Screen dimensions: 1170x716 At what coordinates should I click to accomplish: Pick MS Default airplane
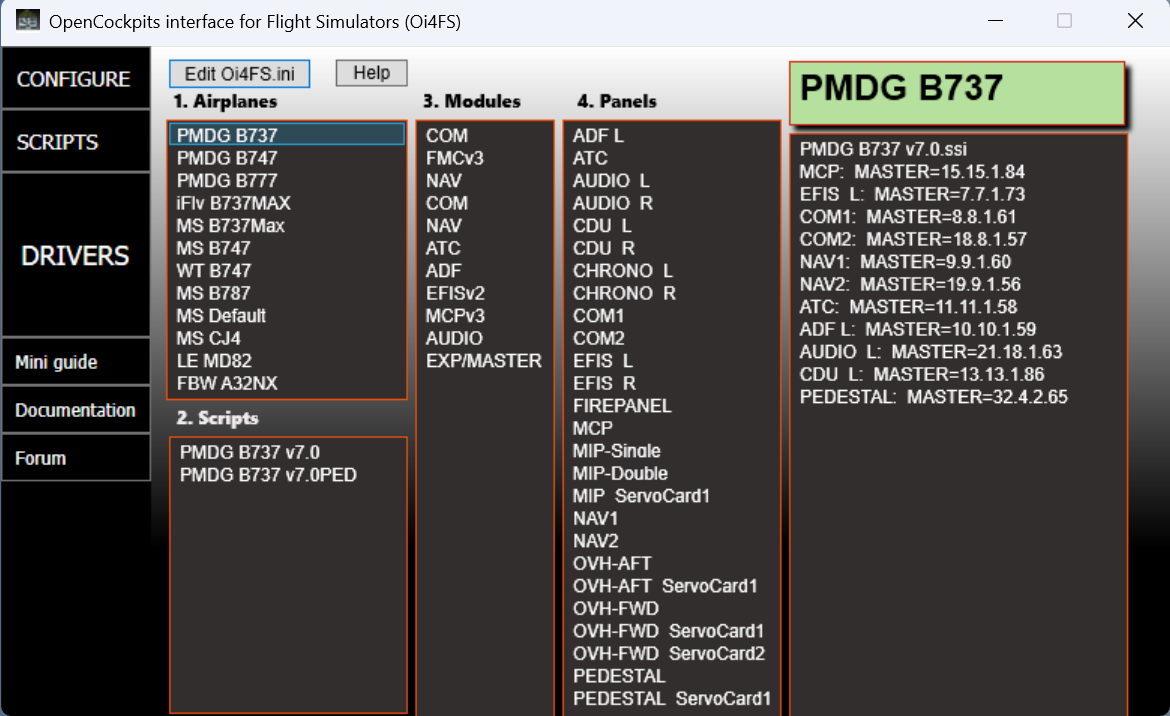pyautogui.click(x=221, y=315)
